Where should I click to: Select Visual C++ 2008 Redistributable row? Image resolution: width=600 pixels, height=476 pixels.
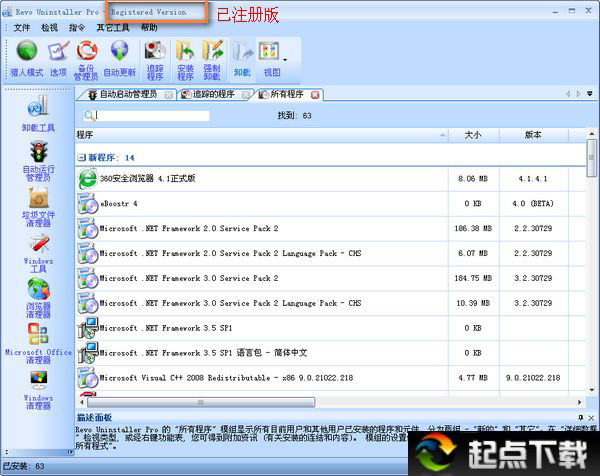coord(331,378)
